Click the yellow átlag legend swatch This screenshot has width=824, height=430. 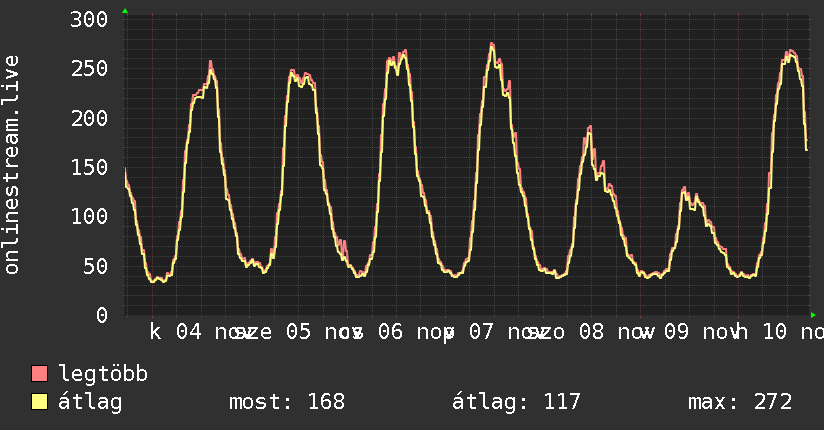pos(40,402)
